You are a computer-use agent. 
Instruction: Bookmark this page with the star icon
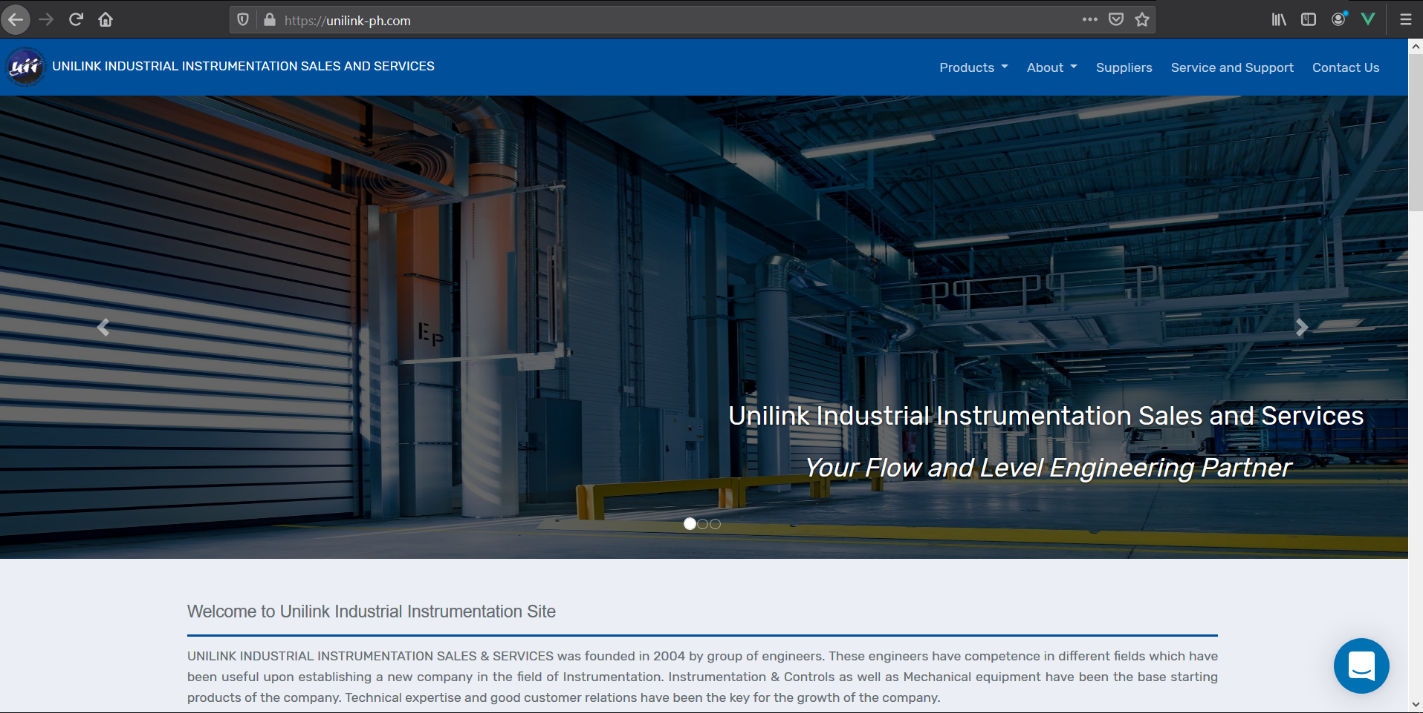(x=1142, y=19)
